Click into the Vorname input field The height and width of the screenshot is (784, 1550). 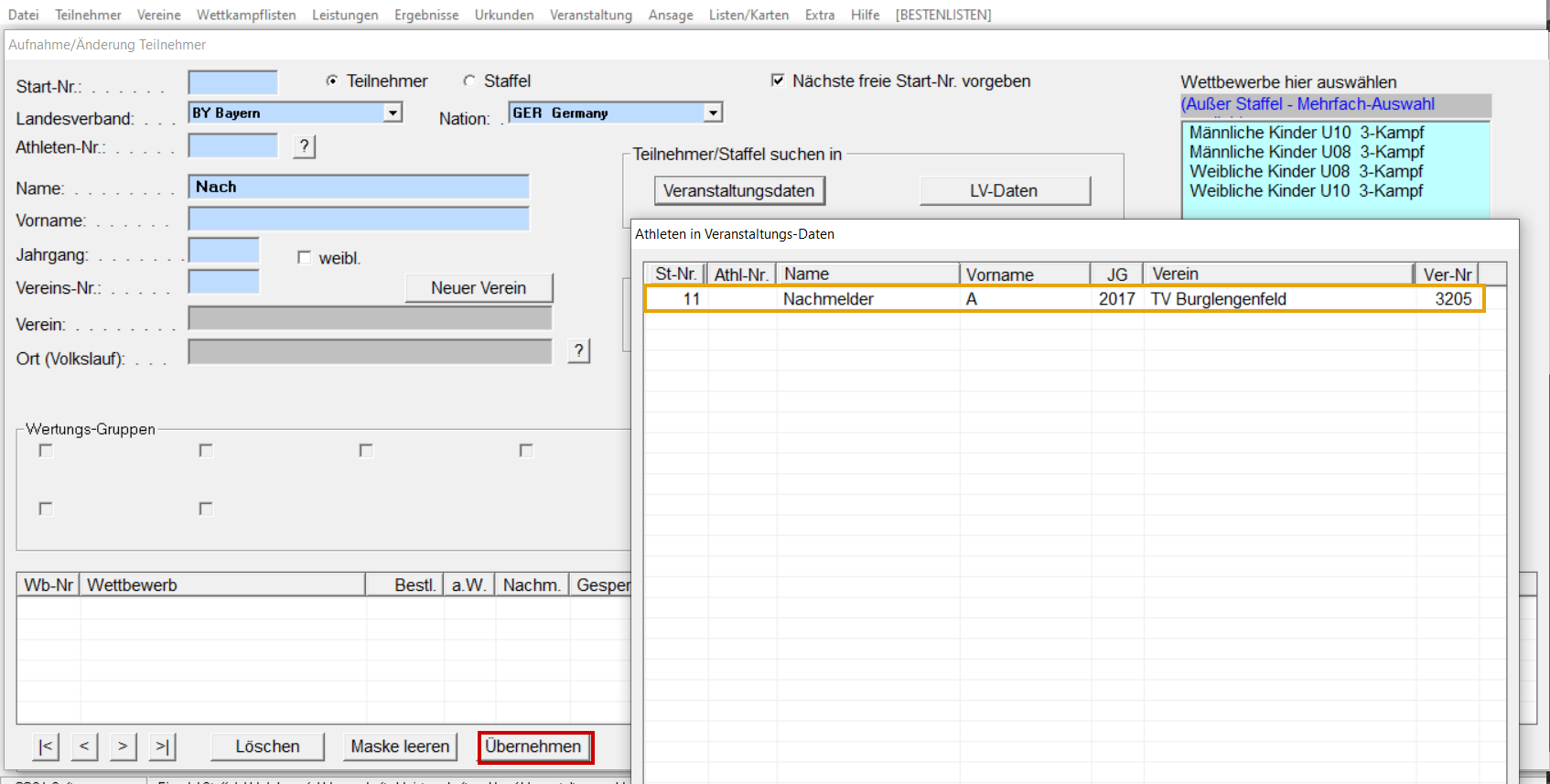click(359, 220)
